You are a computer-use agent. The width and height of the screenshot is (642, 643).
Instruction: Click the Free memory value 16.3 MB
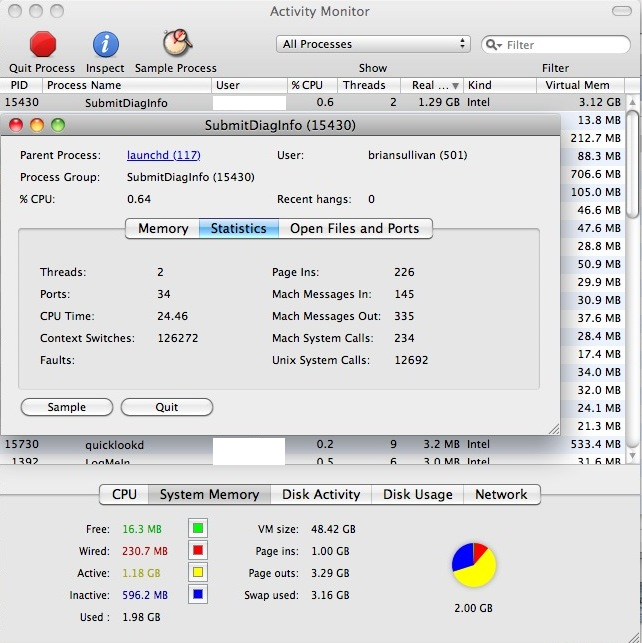142,529
